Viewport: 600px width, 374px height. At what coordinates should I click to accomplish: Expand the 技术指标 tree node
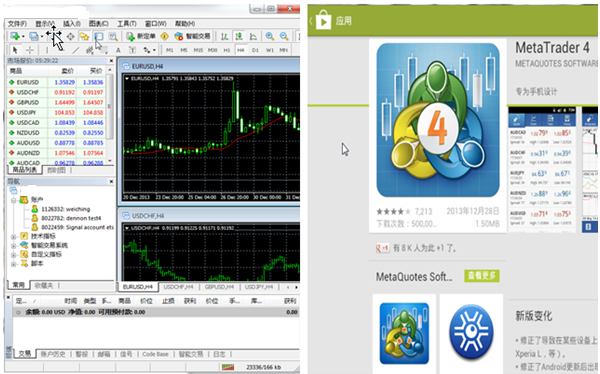click(13, 237)
